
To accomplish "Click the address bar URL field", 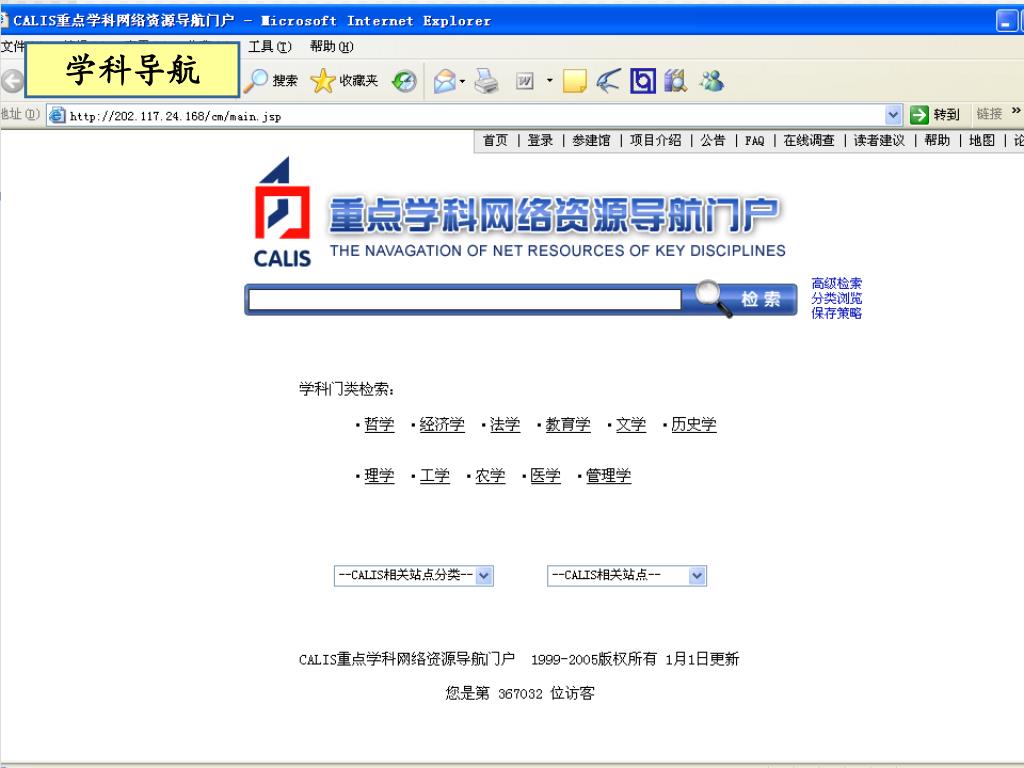I will point(475,116).
